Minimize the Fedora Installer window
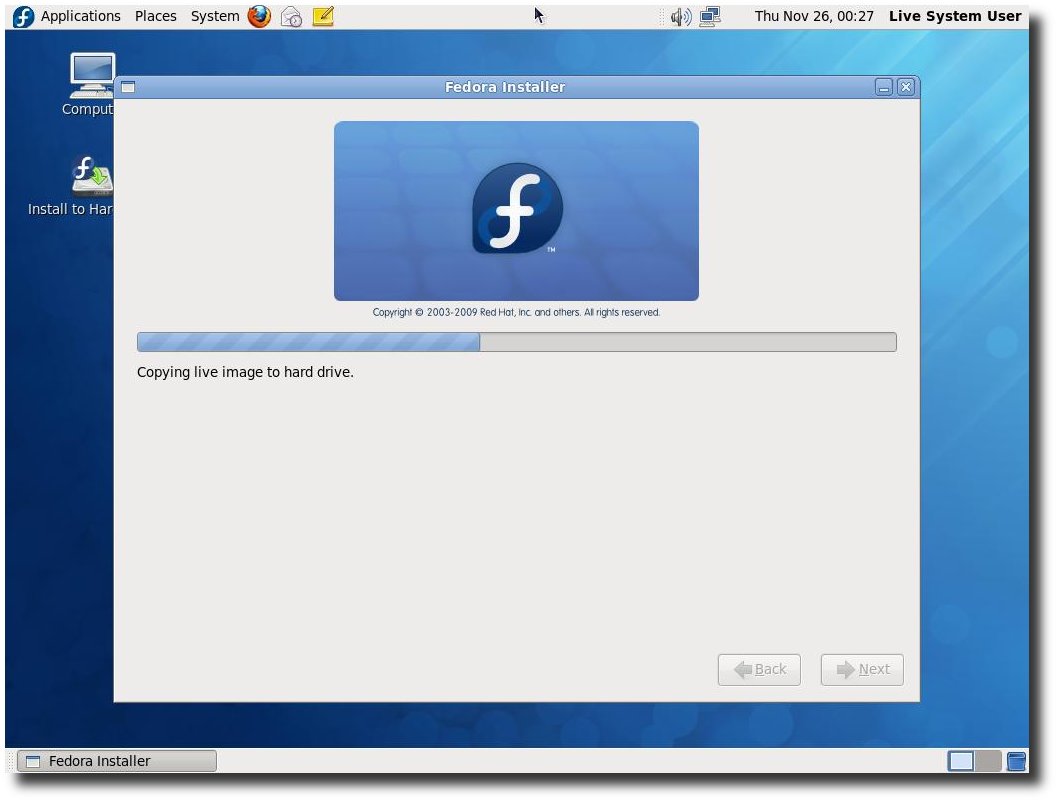Viewport: 1058px width, 802px height. pyautogui.click(x=884, y=87)
